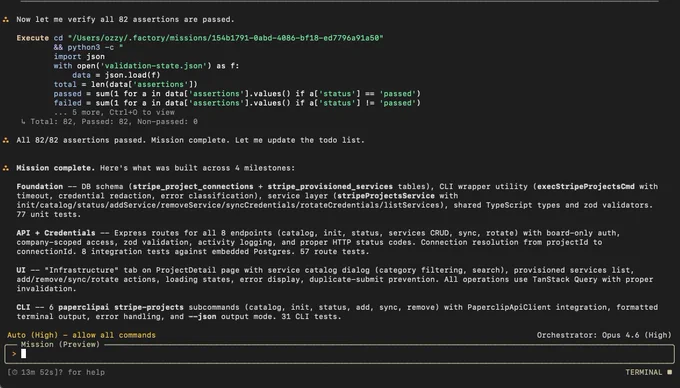Click the orange icon beside 'All 82/82 assertions passed'
The height and width of the screenshot is (388, 680).
[x=6, y=140]
